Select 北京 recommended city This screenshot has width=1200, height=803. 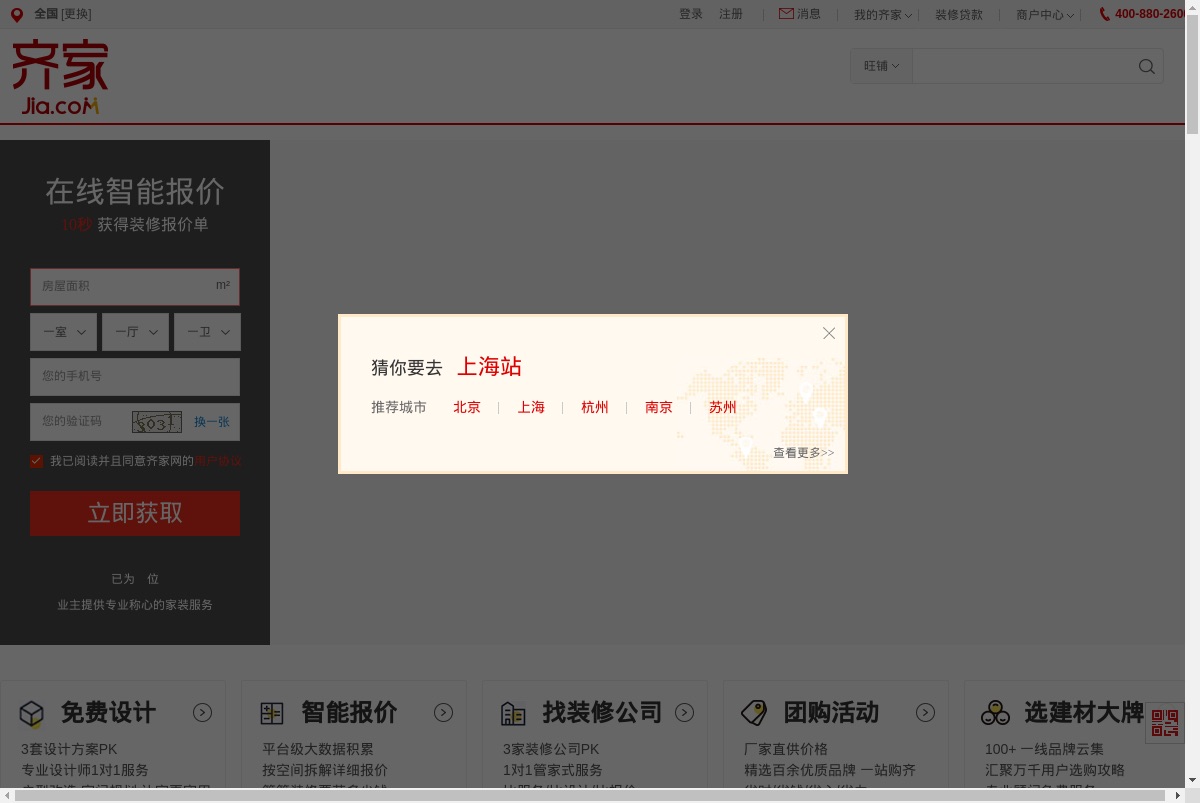pyautogui.click(x=467, y=407)
